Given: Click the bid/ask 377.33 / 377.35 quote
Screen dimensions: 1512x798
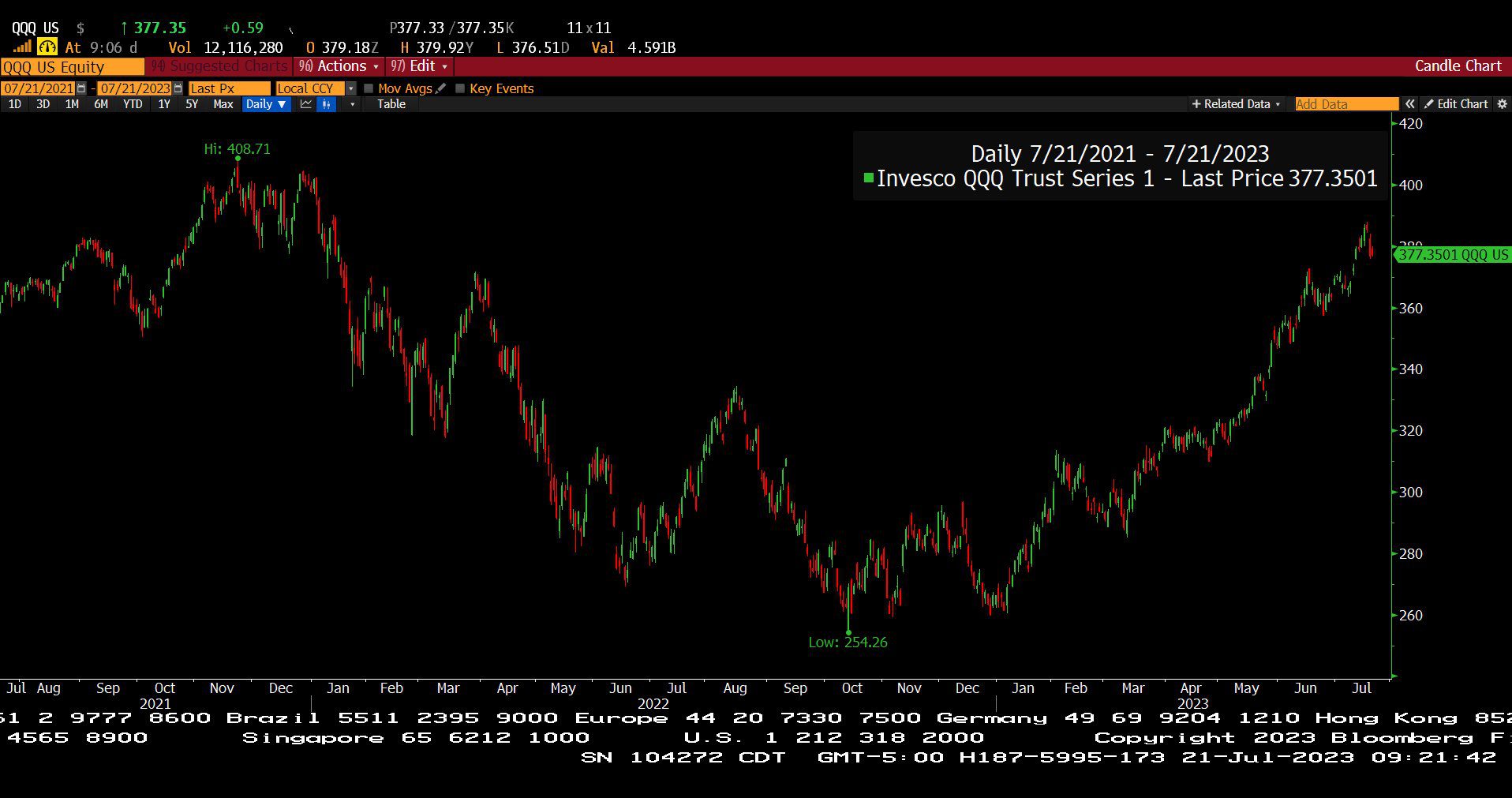Looking at the screenshot, I should 451,28.
